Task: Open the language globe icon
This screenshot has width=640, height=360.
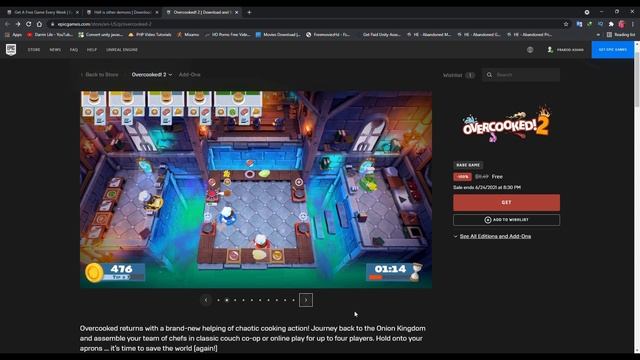Action: [x=530, y=50]
